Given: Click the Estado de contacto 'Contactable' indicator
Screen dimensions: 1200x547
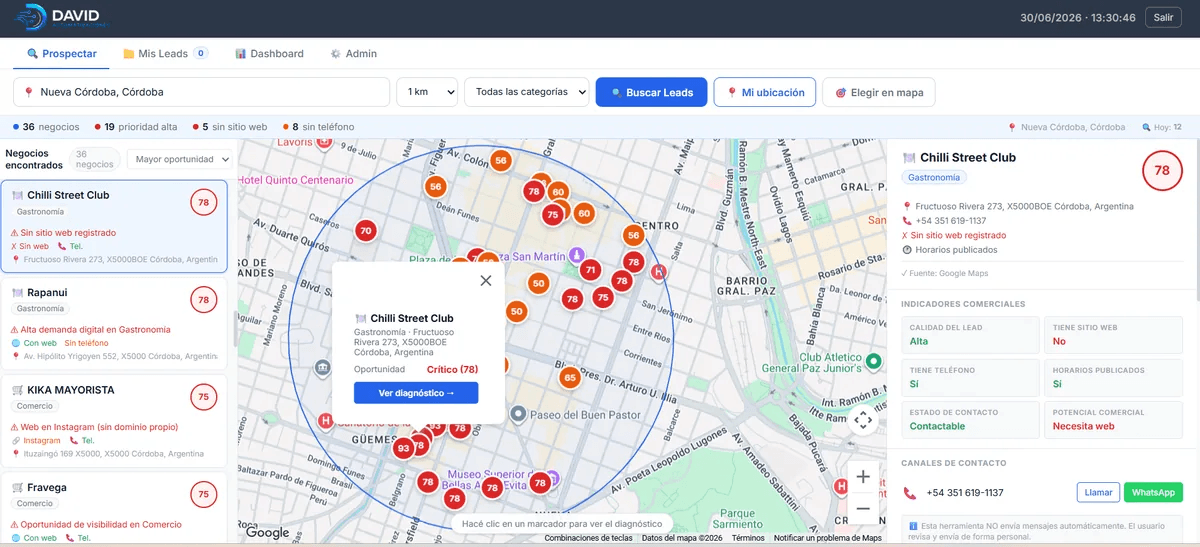Looking at the screenshot, I should pyautogui.click(x=970, y=420).
